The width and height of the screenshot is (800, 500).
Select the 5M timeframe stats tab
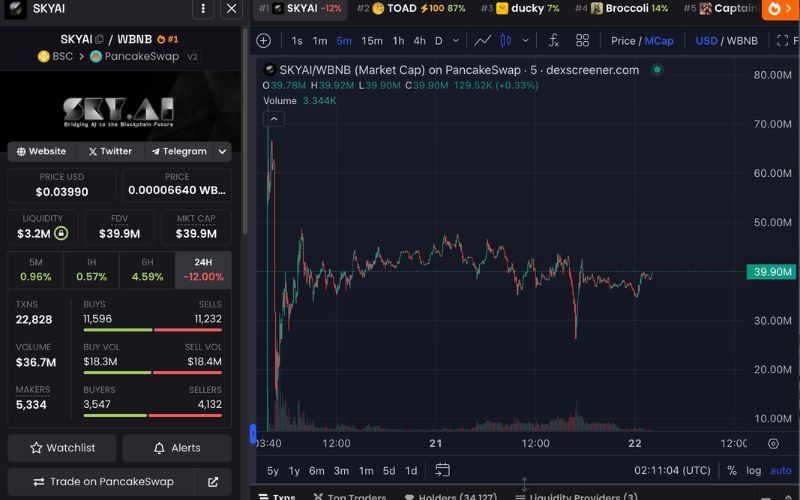tap(36, 270)
